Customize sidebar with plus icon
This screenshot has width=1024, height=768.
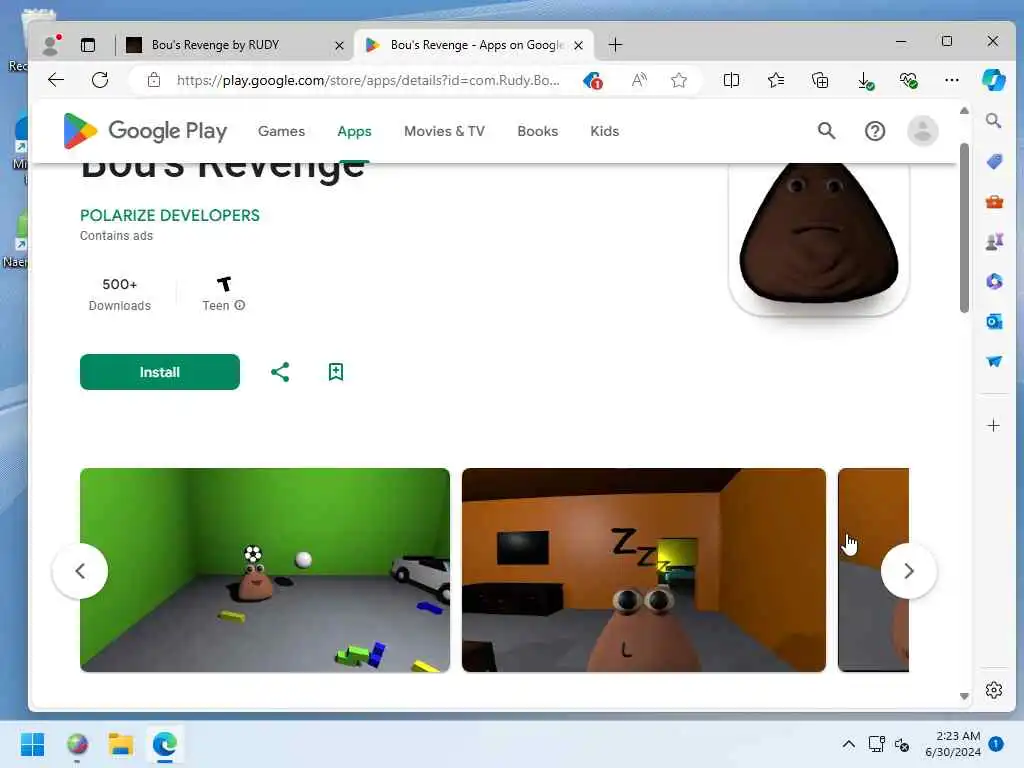(x=993, y=426)
